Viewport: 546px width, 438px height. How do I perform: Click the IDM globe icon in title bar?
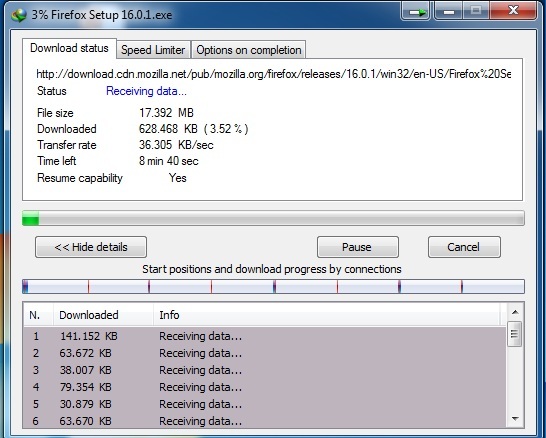[x=18, y=15]
